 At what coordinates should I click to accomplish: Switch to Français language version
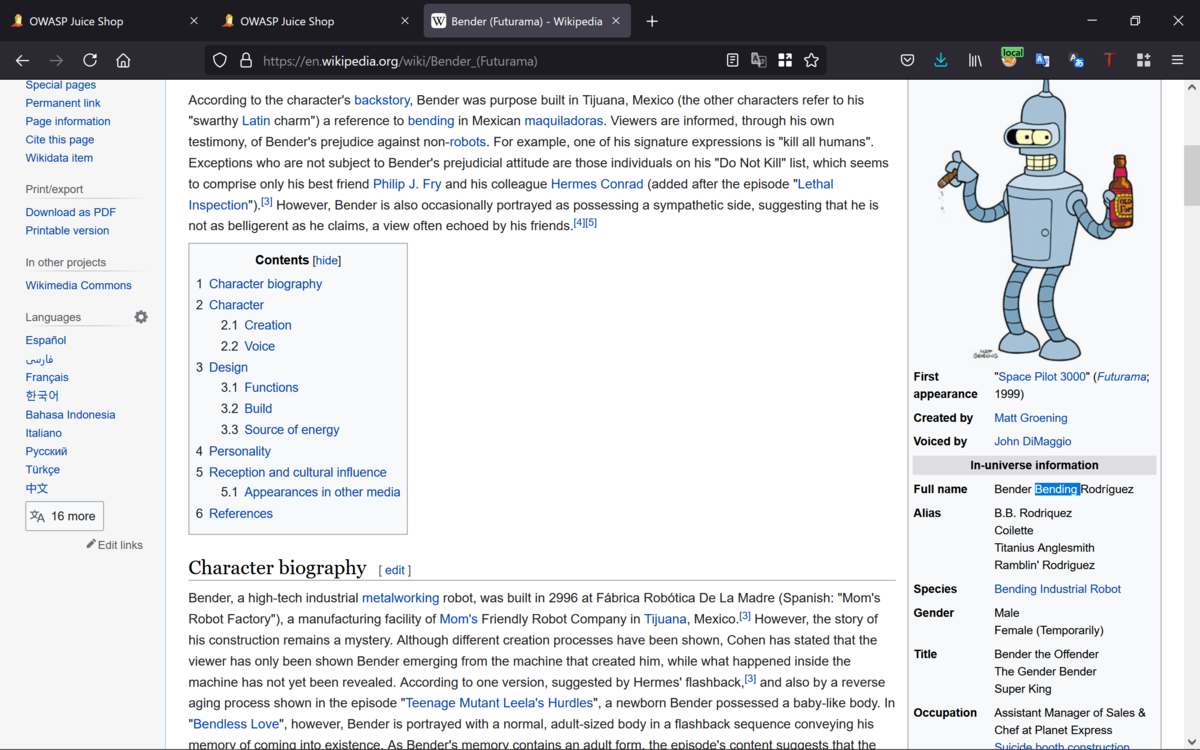(47, 377)
